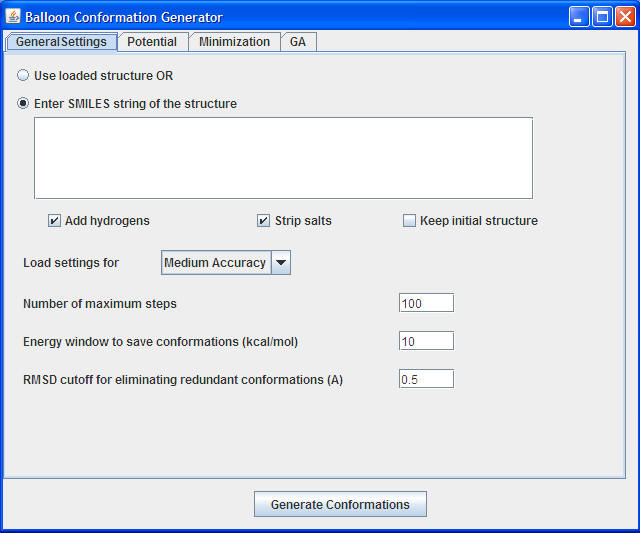This screenshot has height=533, width=640.
Task: Maximize the Balloon Conformation Generator window
Action: [602, 17]
